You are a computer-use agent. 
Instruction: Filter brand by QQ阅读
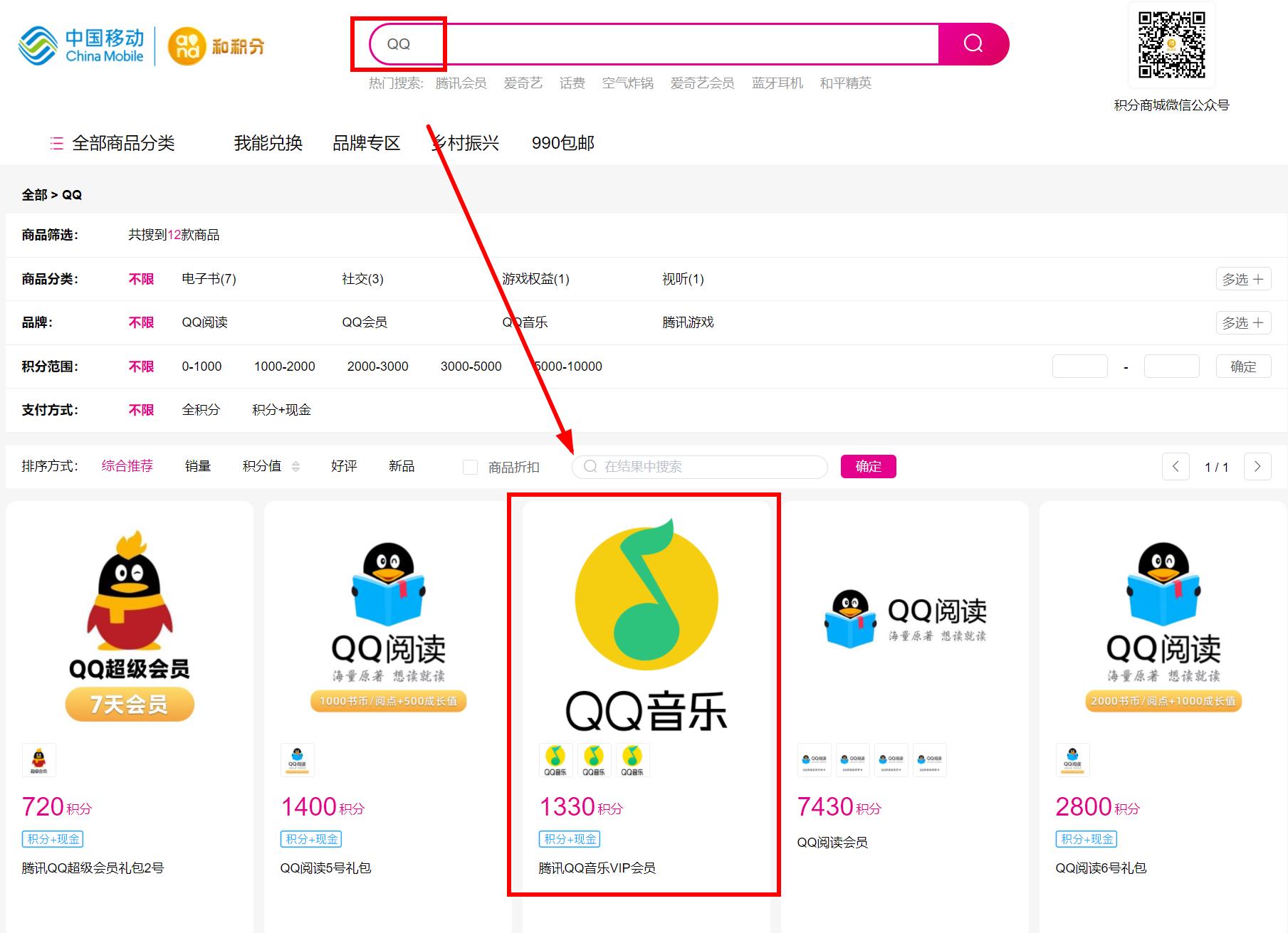tap(205, 322)
